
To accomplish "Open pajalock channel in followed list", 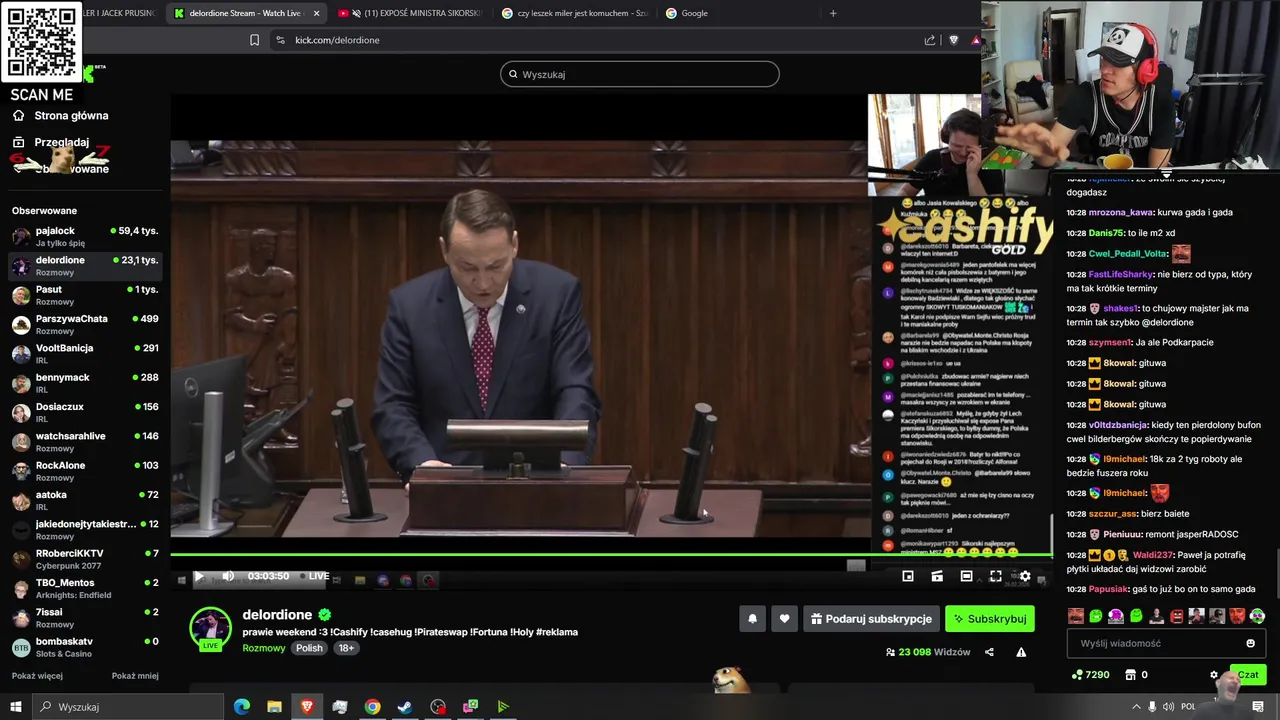I will (x=85, y=236).
